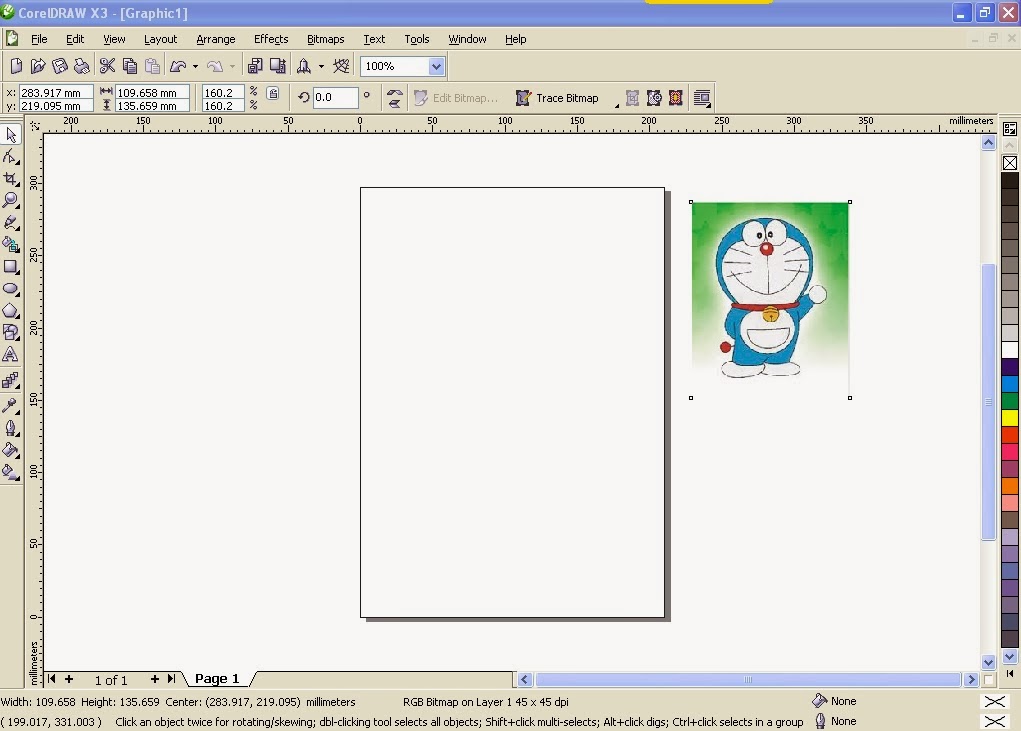Click the x position field

coord(56,92)
